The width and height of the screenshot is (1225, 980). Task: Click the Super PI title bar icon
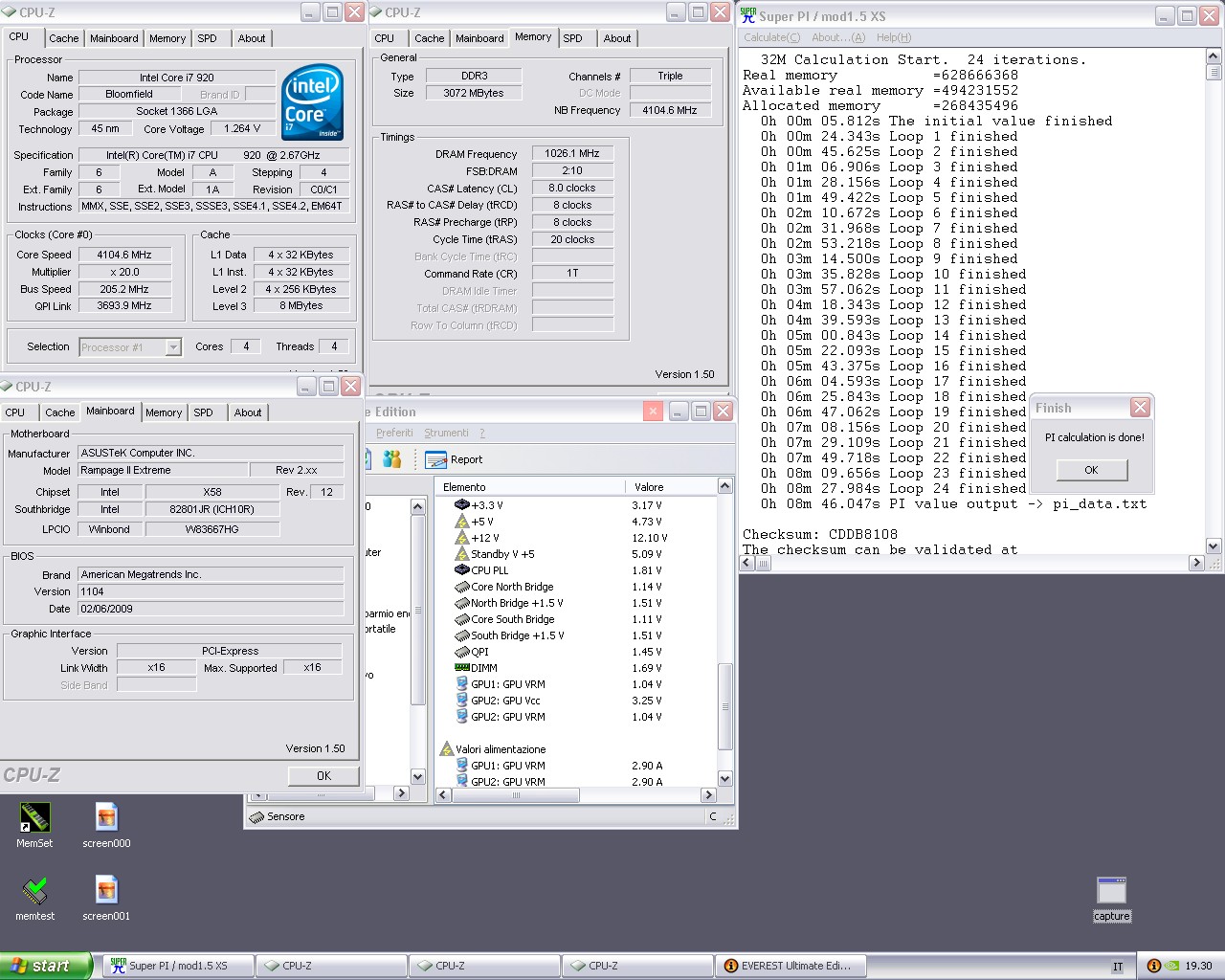tap(748, 15)
